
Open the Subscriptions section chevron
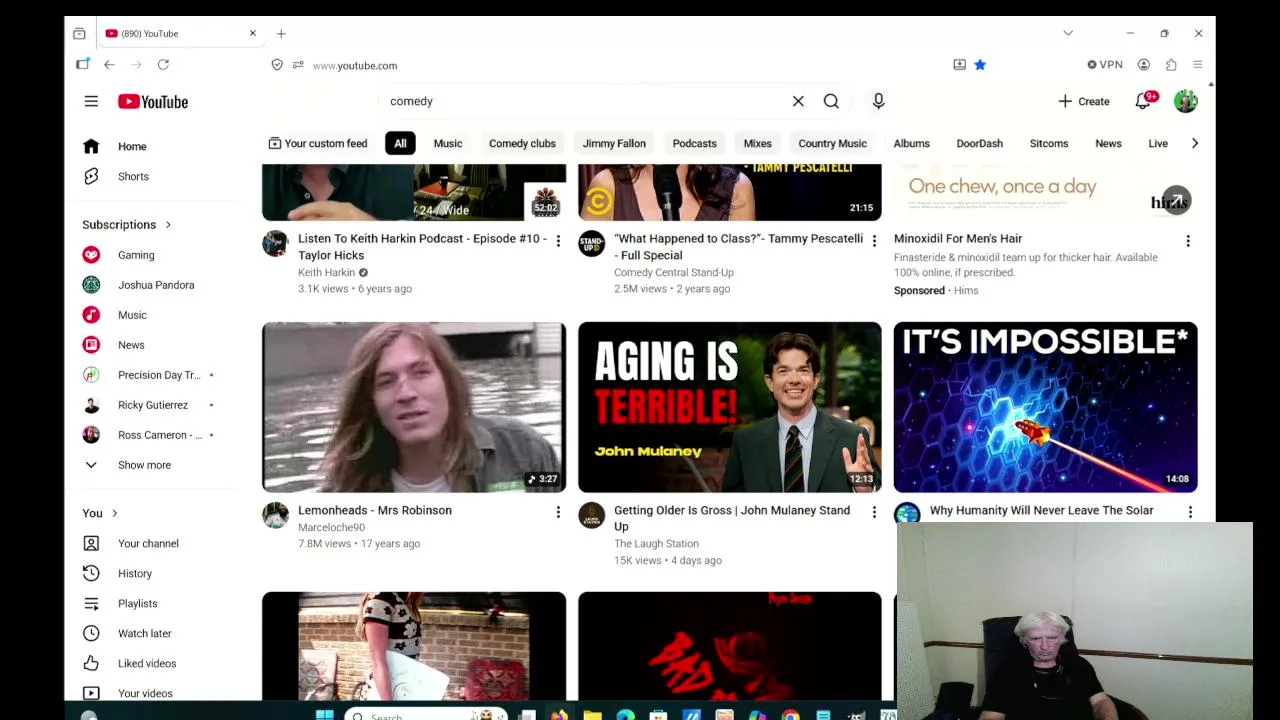[168, 225]
